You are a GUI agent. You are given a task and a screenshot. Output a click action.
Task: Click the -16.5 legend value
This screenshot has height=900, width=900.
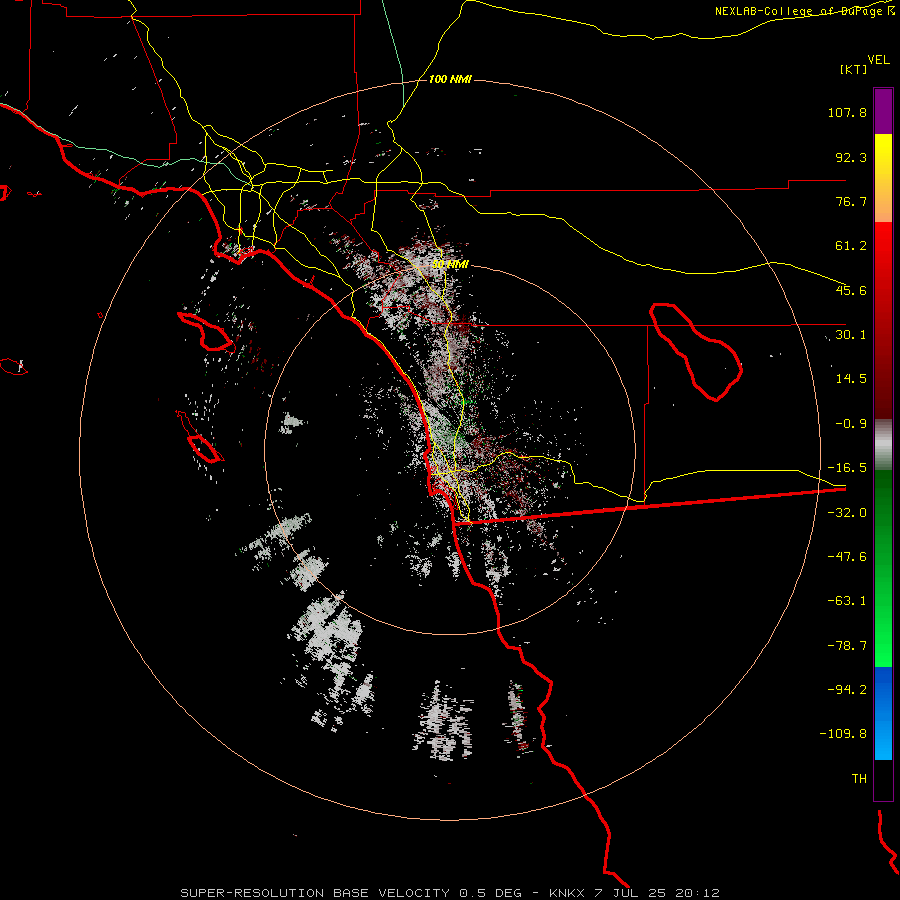[x=847, y=468]
